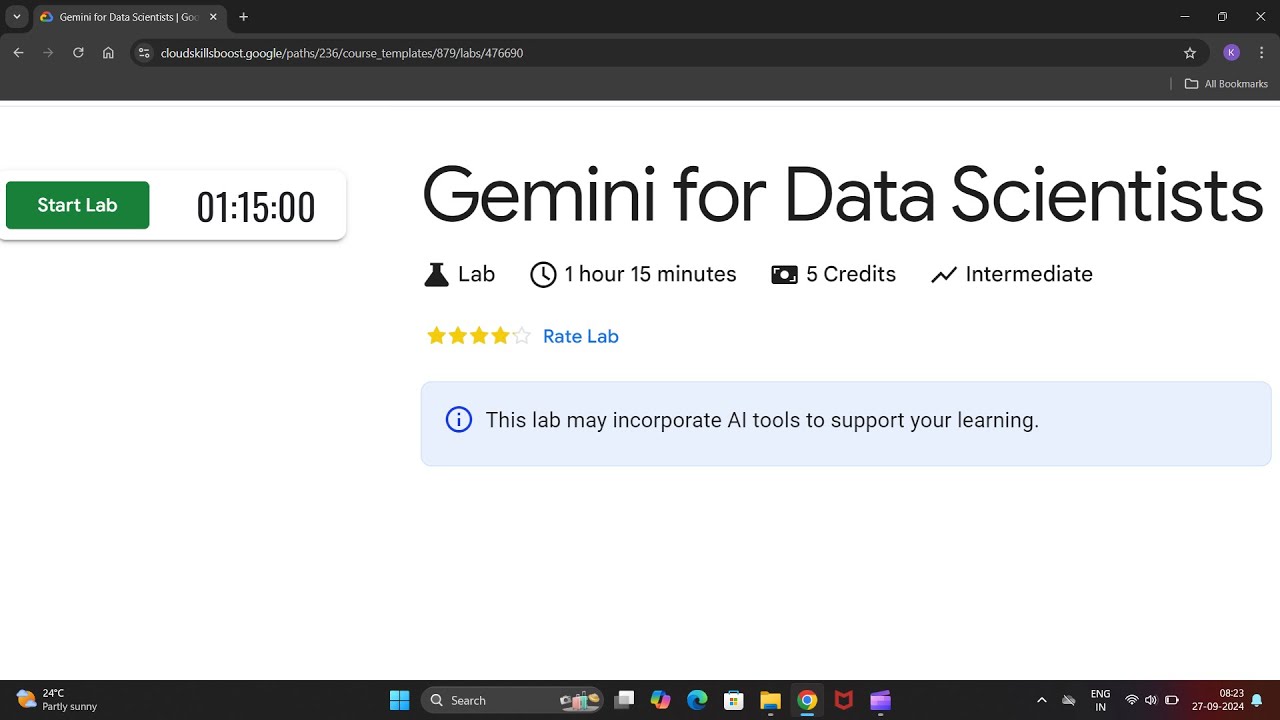Open the Windows Start menu
1280x720 pixels.
click(x=399, y=700)
